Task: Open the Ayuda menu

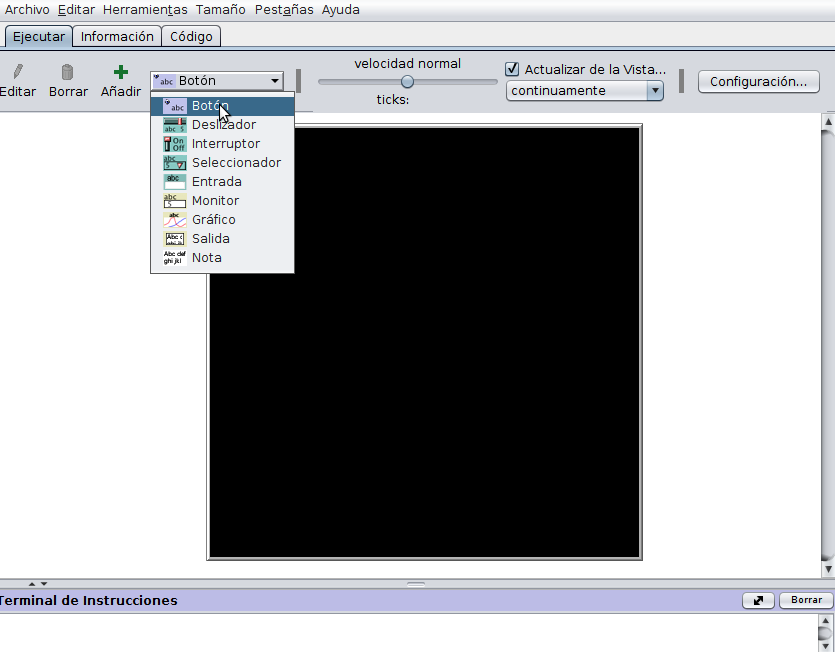Action: pyautogui.click(x=340, y=10)
